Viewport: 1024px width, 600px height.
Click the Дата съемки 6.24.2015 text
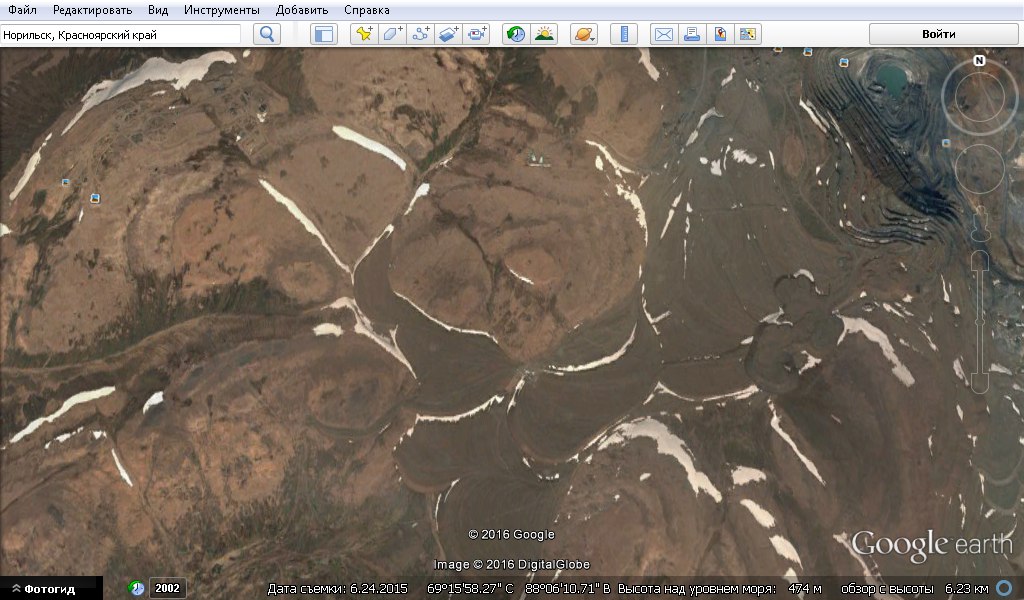click(337, 588)
